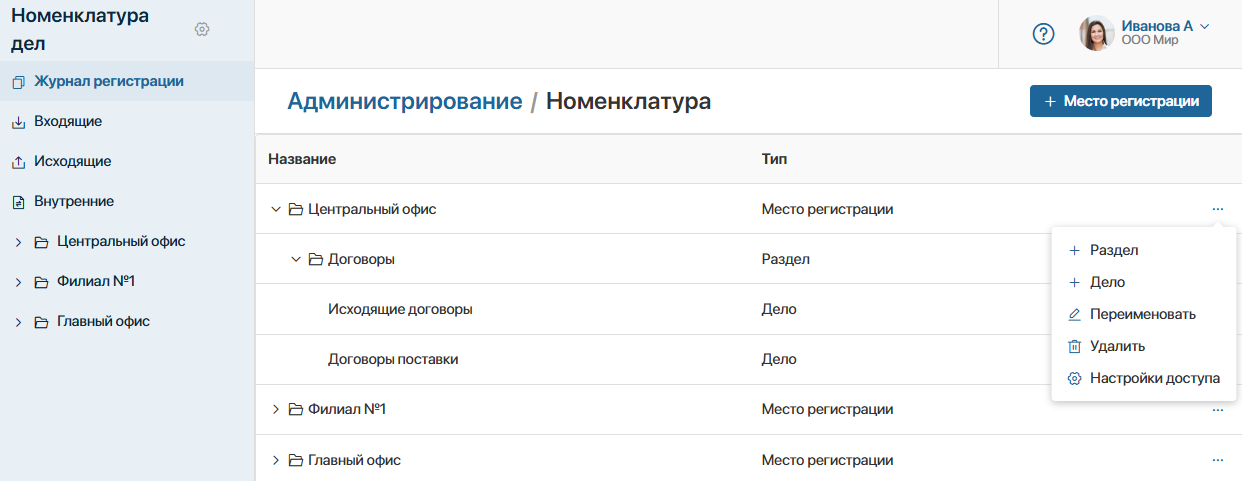Image resolution: width=1242 pixels, height=481 pixels.
Task: Click the user avatar photo
Action: tap(1097, 33)
